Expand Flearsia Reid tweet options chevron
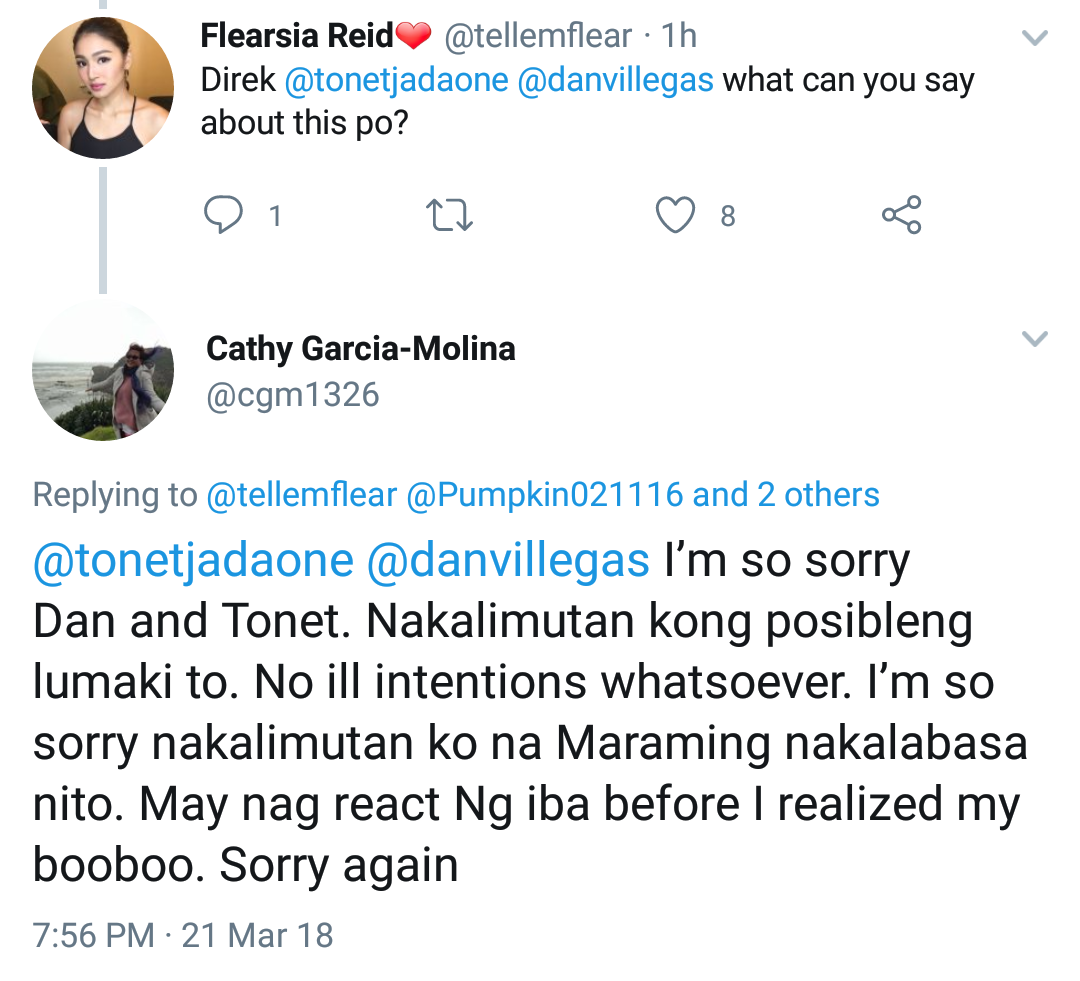 point(1034,39)
